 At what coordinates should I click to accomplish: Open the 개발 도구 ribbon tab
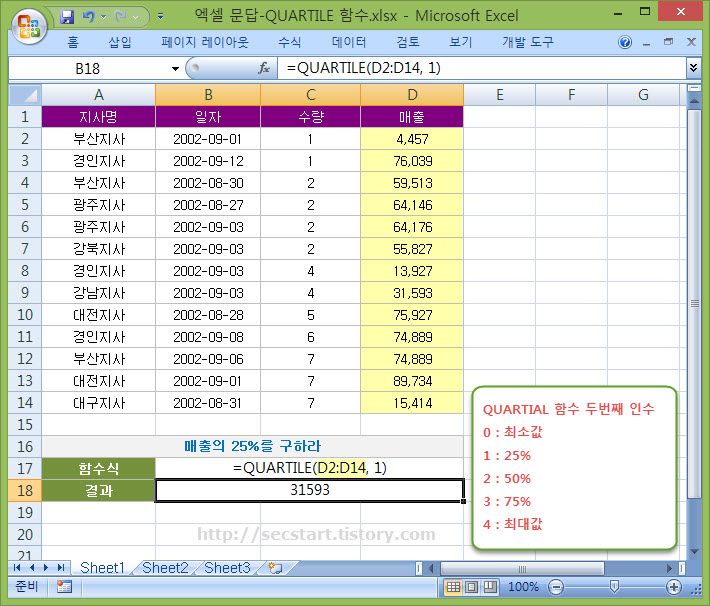(x=528, y=42)
